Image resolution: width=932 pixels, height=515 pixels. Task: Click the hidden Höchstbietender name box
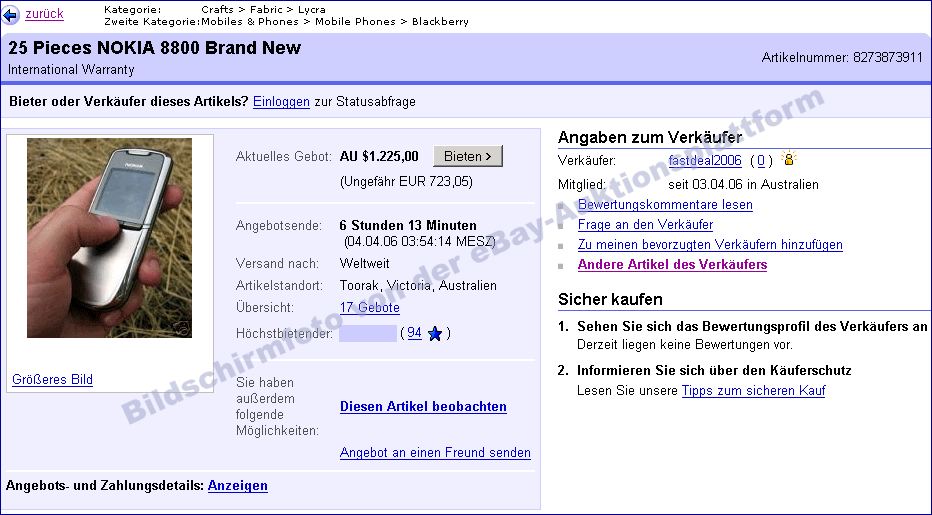(368, 333)
